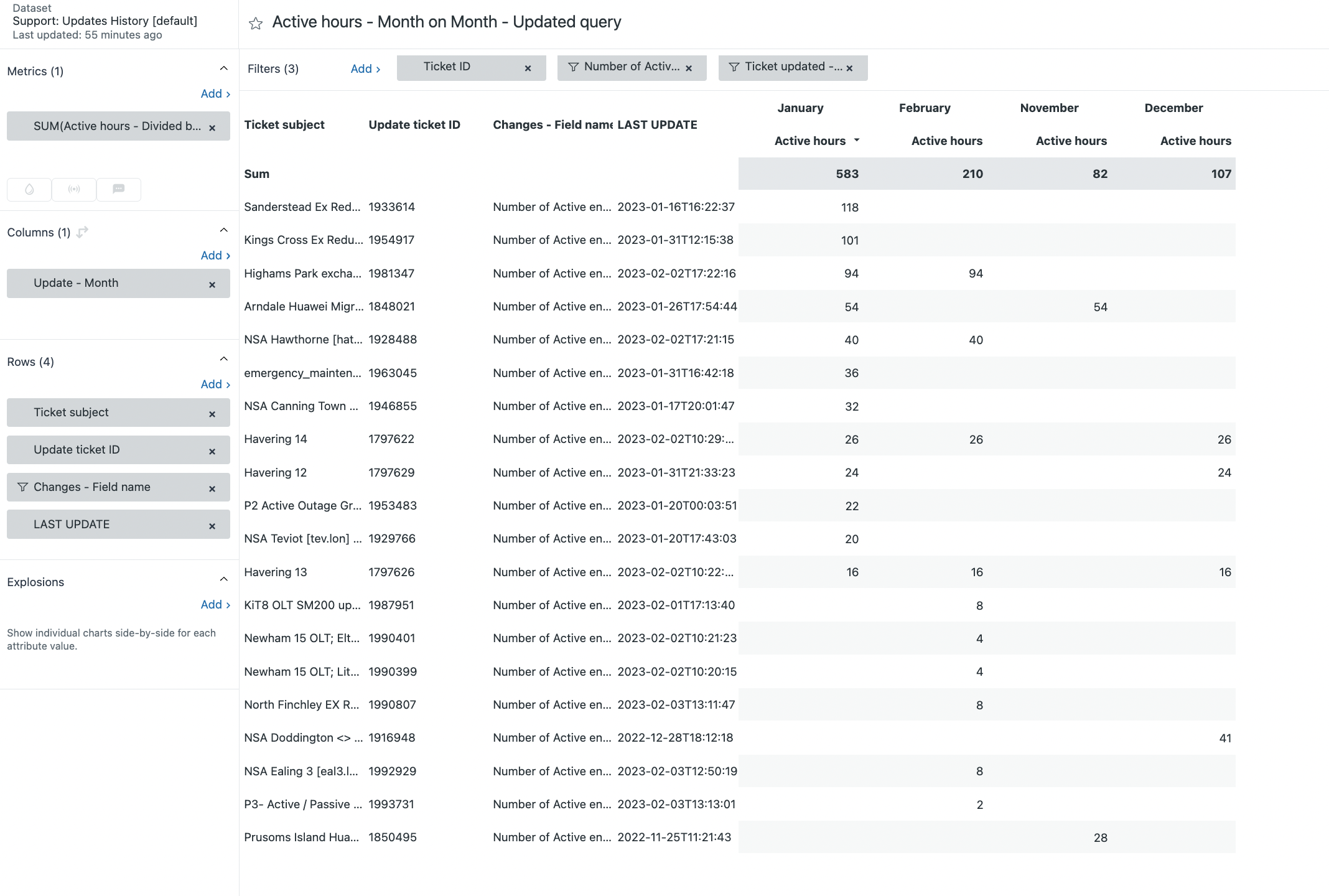Remove the LAST UPDATE row attribute
The height and width of the screenshot is (896, 1329).
click(x=212, y=526)
